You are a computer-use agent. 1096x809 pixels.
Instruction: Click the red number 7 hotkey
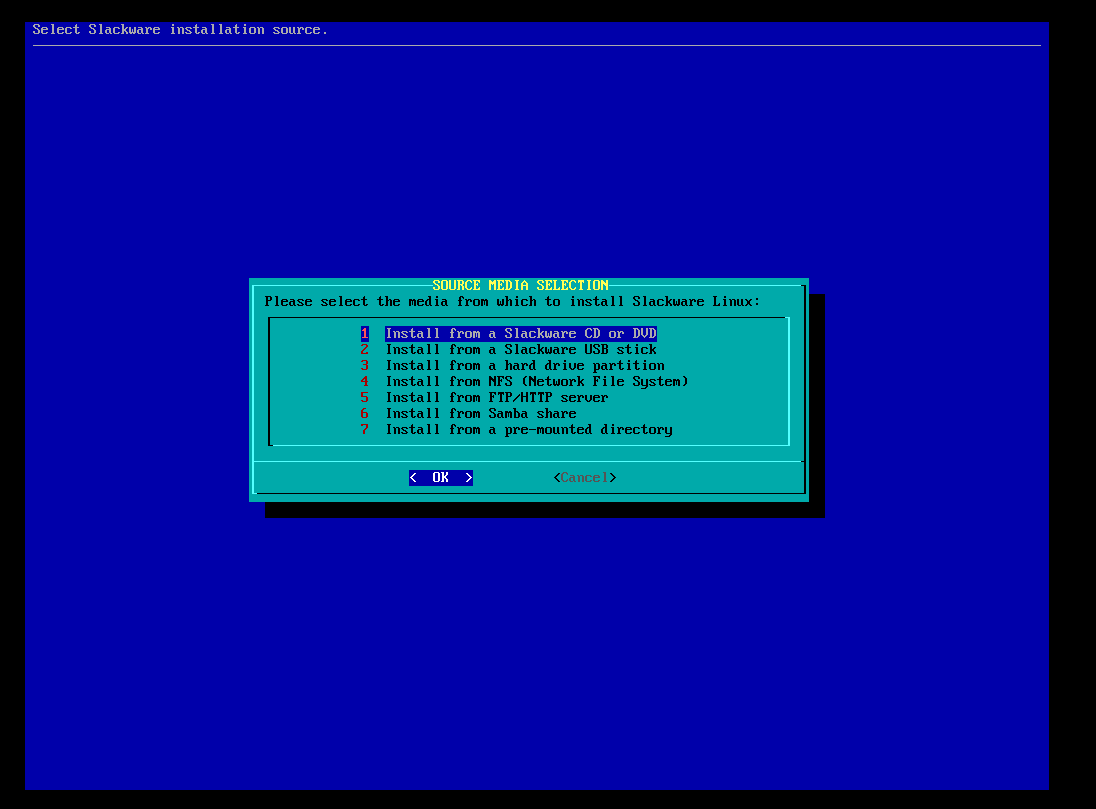pos(365,430)
